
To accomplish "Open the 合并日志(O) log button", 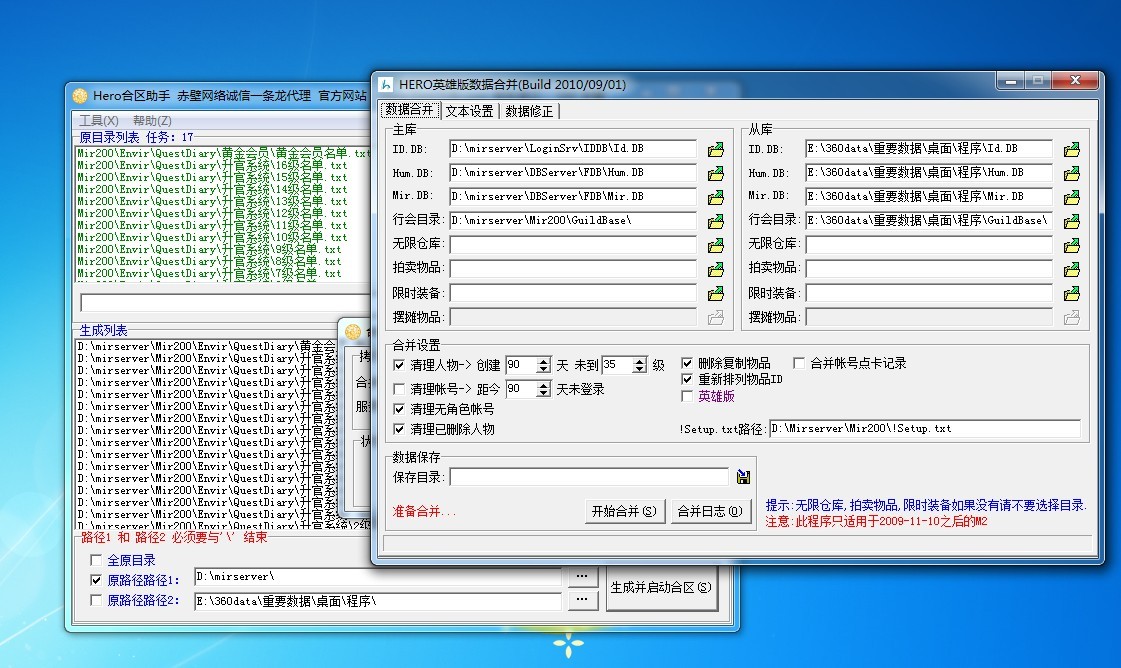I will coord(709,511).
